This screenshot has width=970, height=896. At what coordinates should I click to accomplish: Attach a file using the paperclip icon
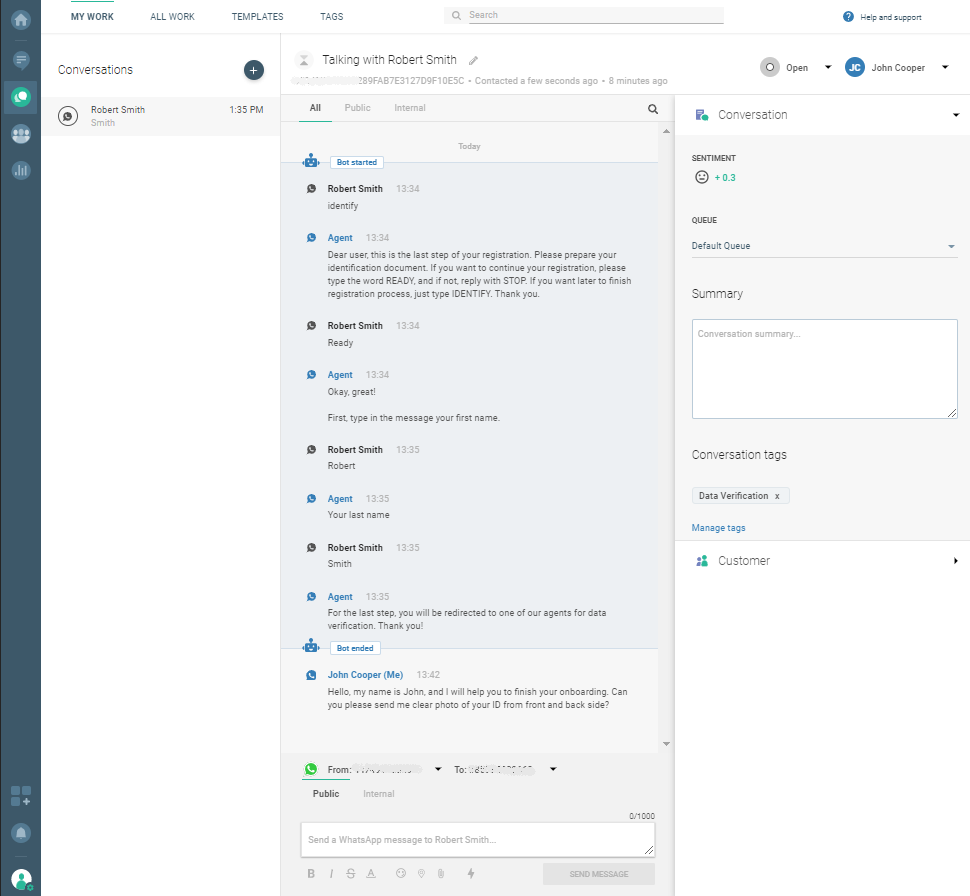[440, 873]
